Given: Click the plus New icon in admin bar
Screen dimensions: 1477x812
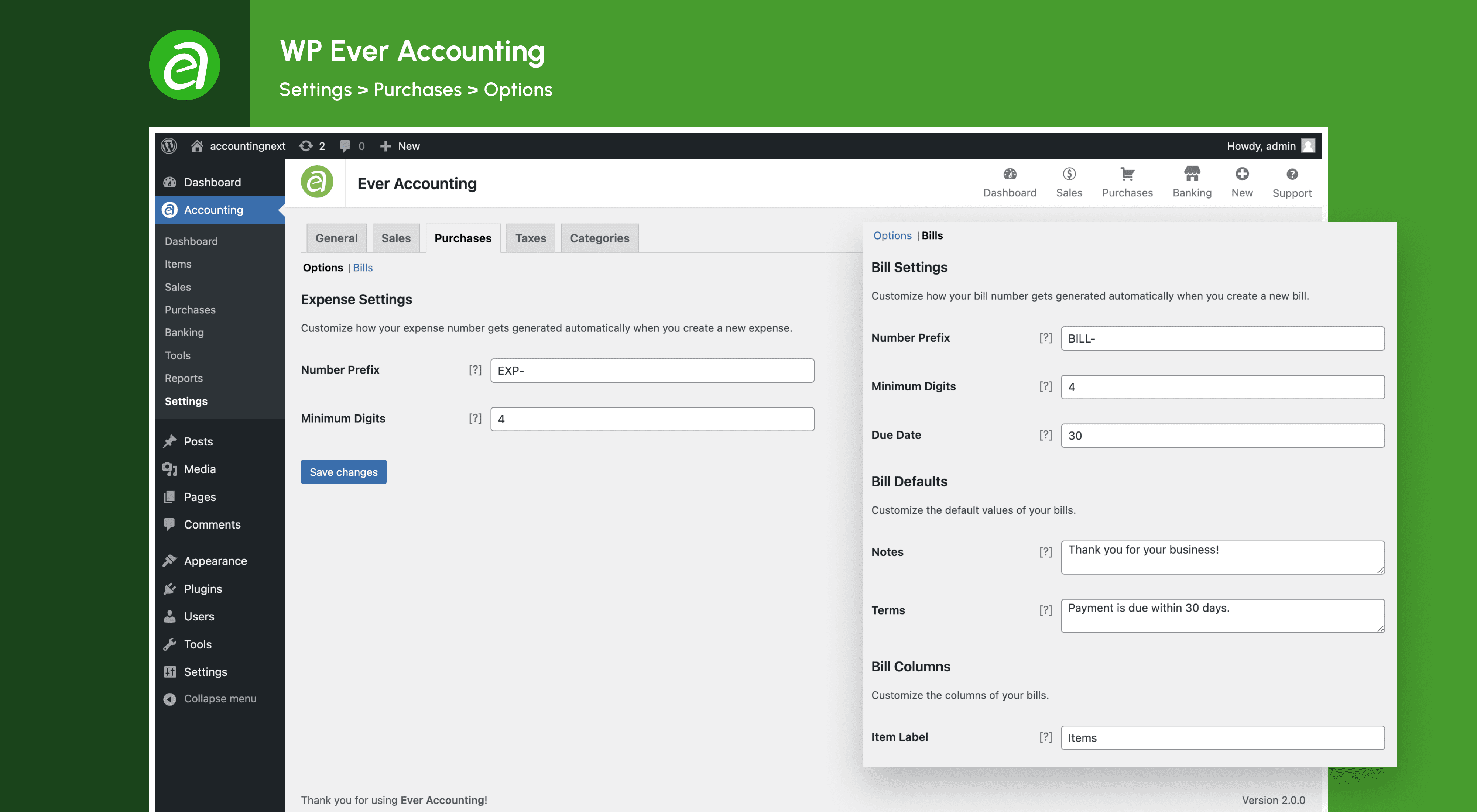Looking at the screenshot, I should click(x=385, y=146).
